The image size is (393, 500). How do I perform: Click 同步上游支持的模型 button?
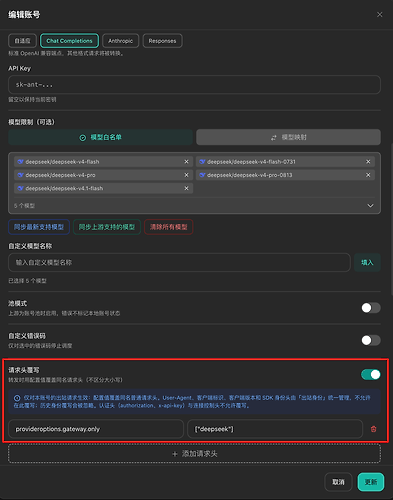tap(107, 227)
